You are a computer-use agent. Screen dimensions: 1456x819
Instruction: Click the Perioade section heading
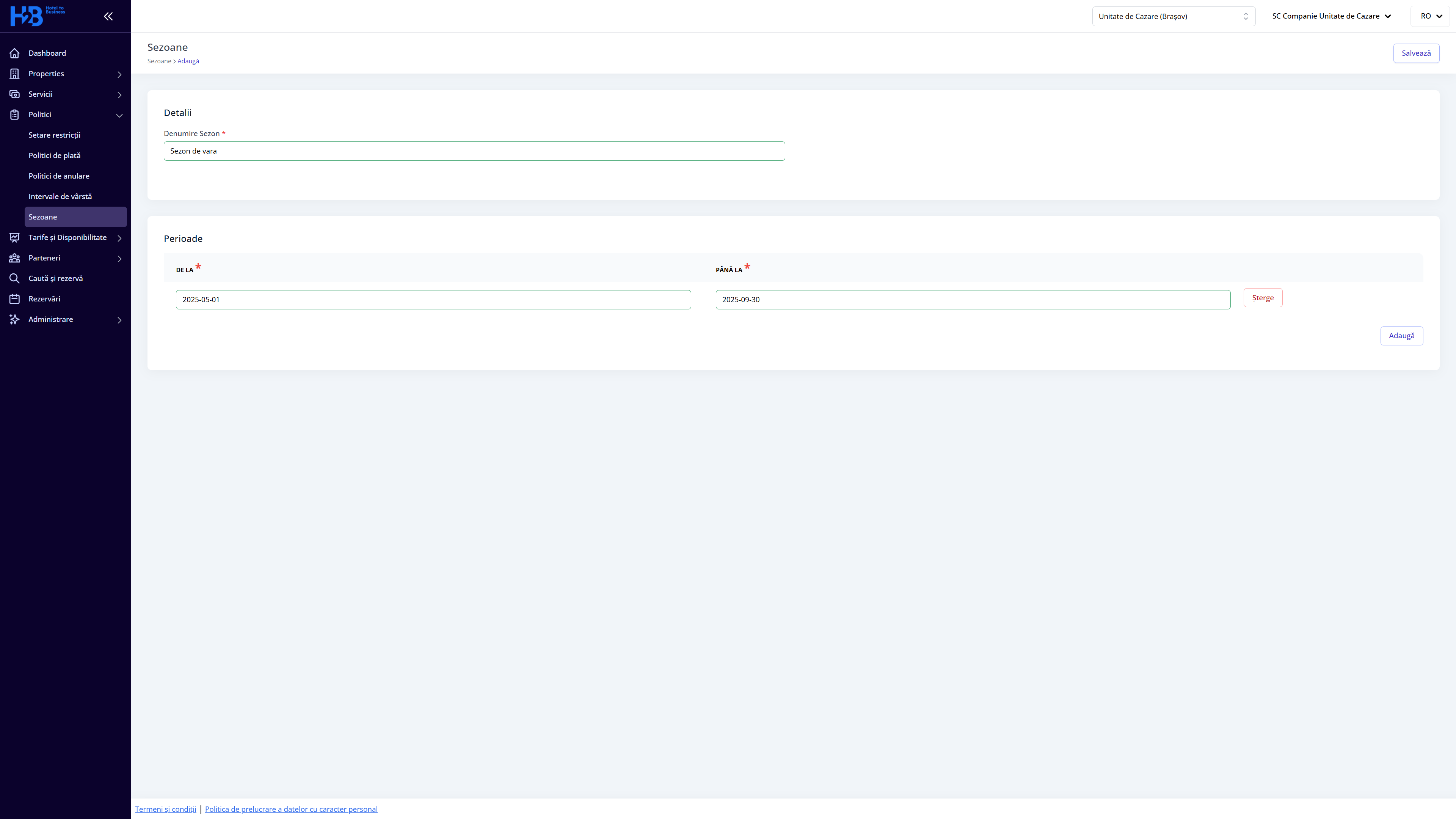coord(183,238)
